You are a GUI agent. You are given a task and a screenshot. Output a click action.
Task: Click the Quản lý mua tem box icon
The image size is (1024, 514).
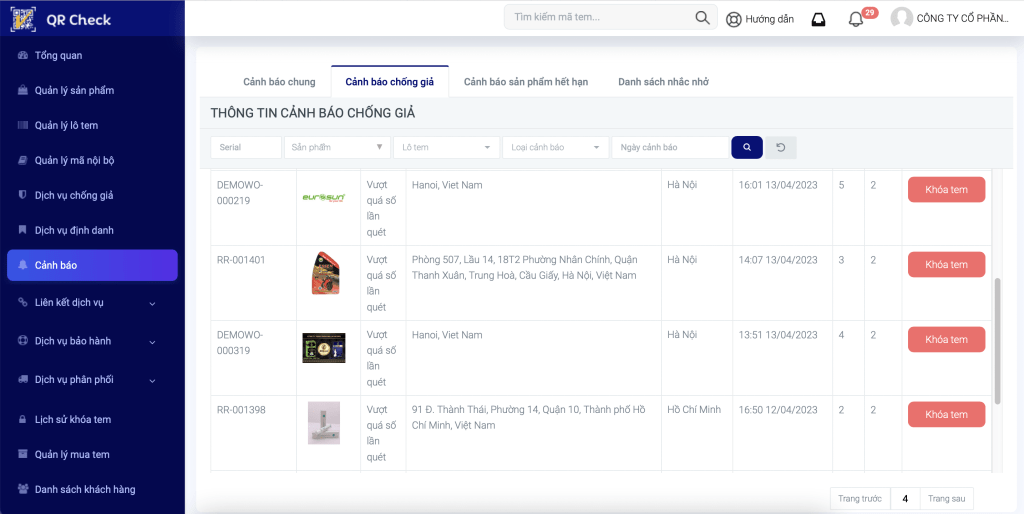(x=23, y=454)
